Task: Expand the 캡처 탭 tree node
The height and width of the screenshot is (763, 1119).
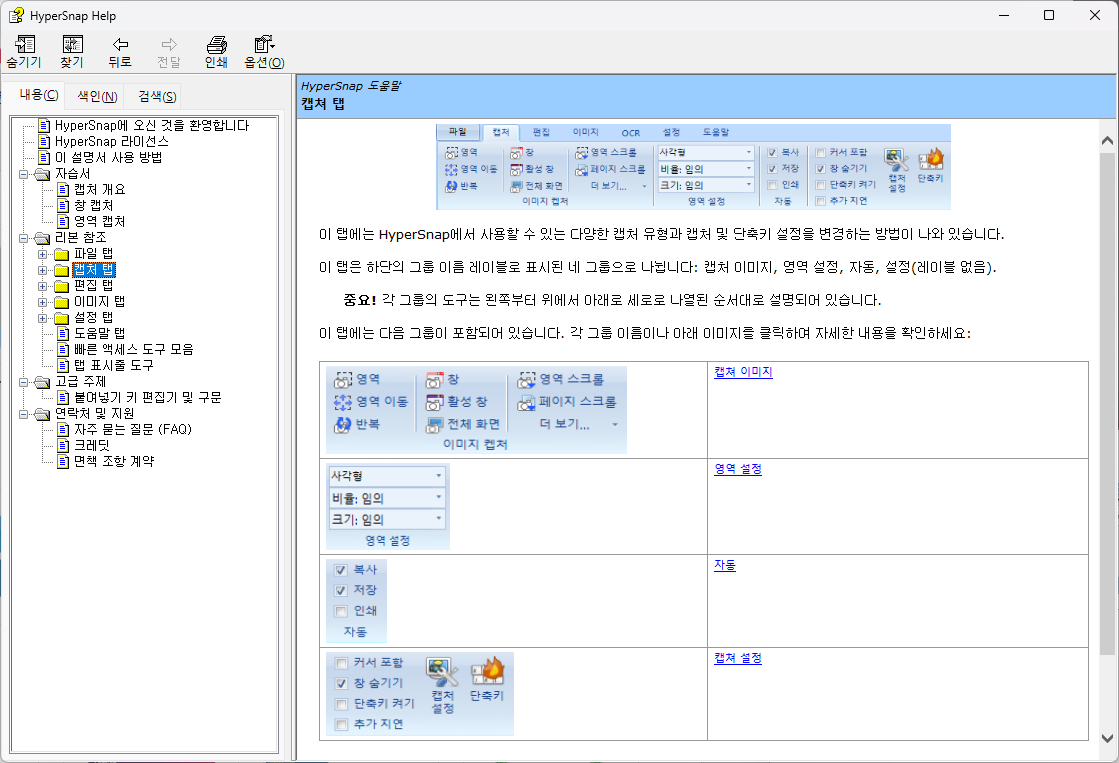Action: 43,270
